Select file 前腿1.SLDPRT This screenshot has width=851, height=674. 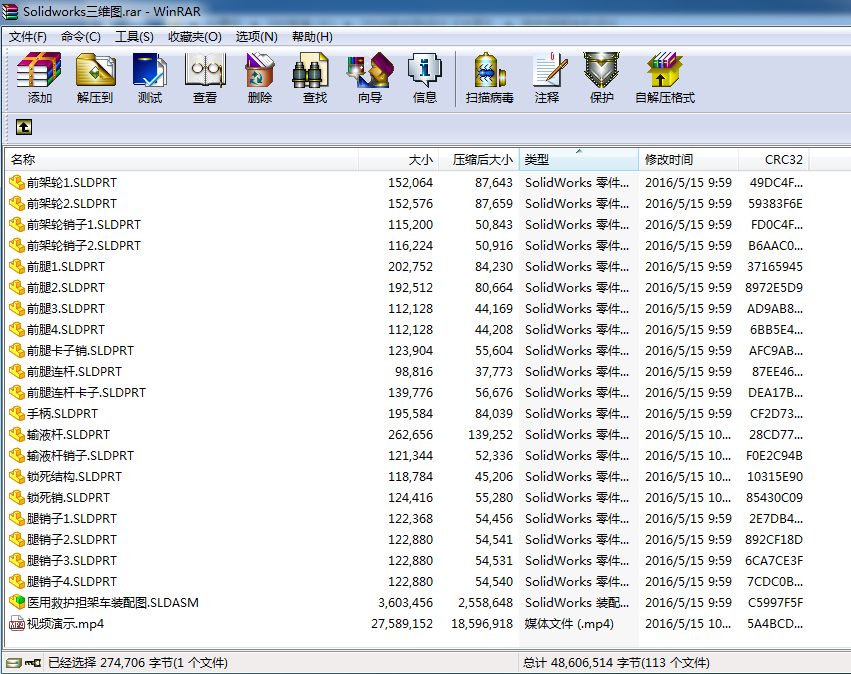(66, 267)
